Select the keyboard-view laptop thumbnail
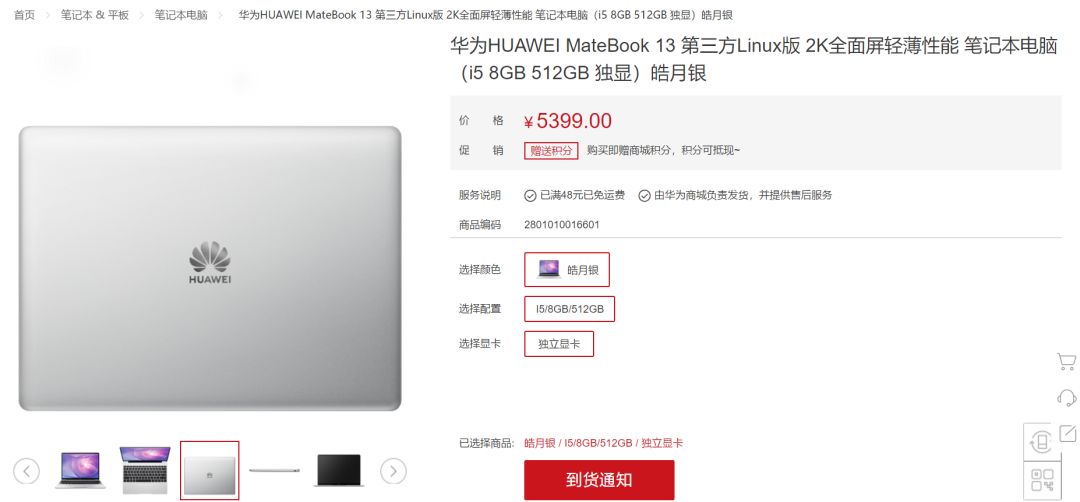Screen dimensions: 1080x502 click(145, 470)
